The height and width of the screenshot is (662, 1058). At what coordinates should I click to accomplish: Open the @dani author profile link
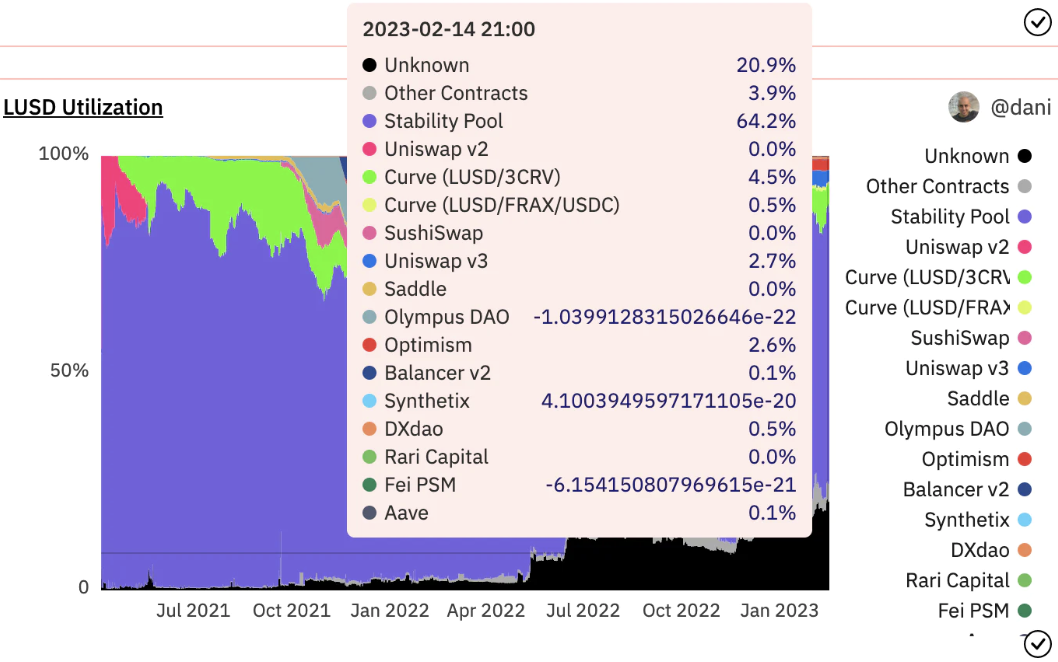[1020, 107]
